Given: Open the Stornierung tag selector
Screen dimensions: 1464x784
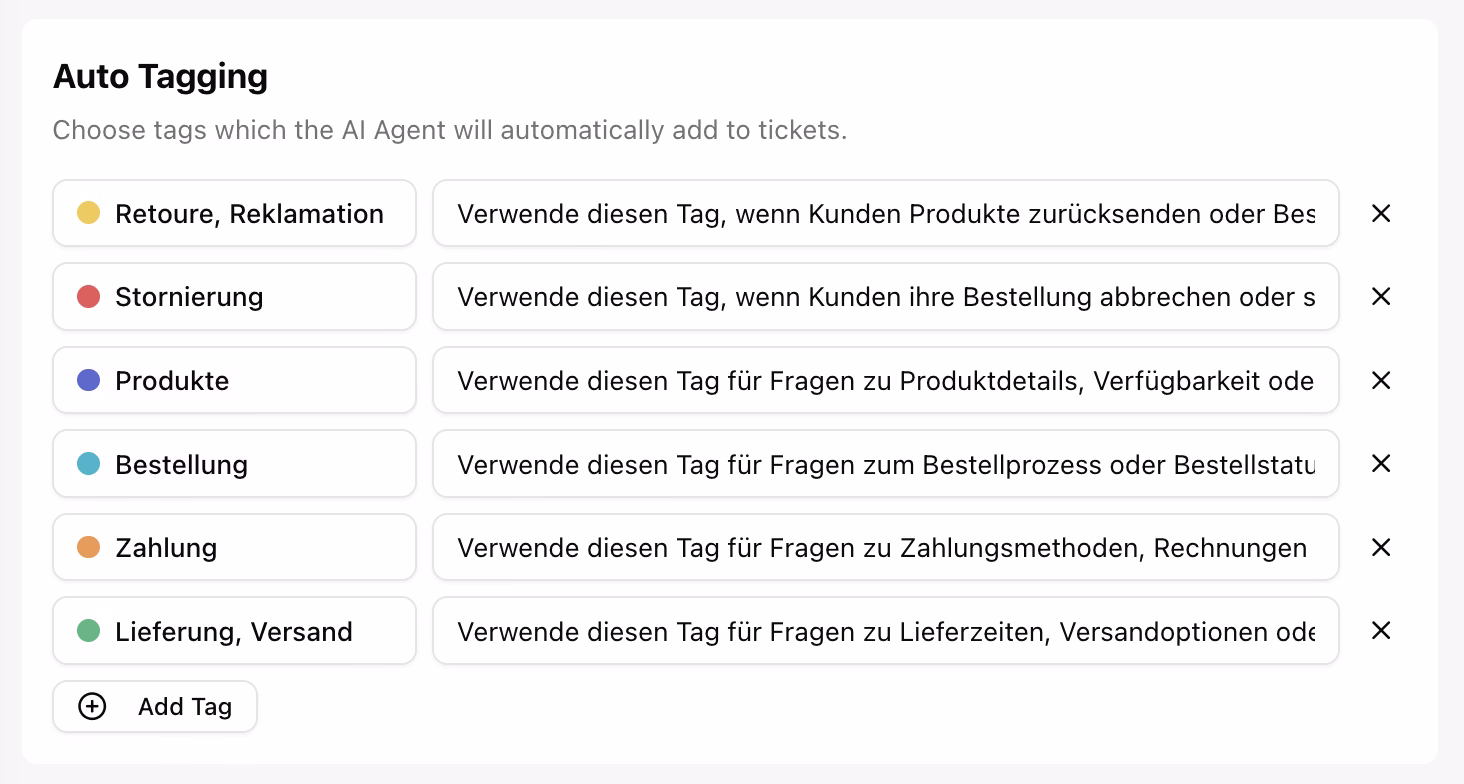Looking at the screenshot, I should point(234,297).
